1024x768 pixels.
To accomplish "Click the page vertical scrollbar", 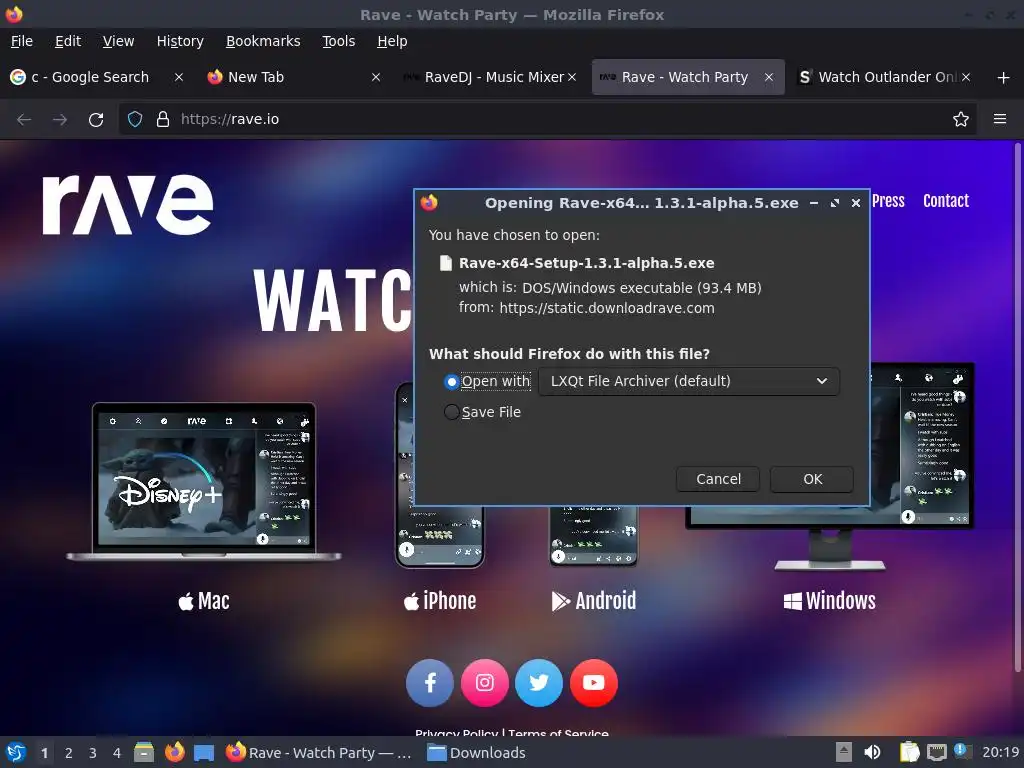I will 1017,408.
